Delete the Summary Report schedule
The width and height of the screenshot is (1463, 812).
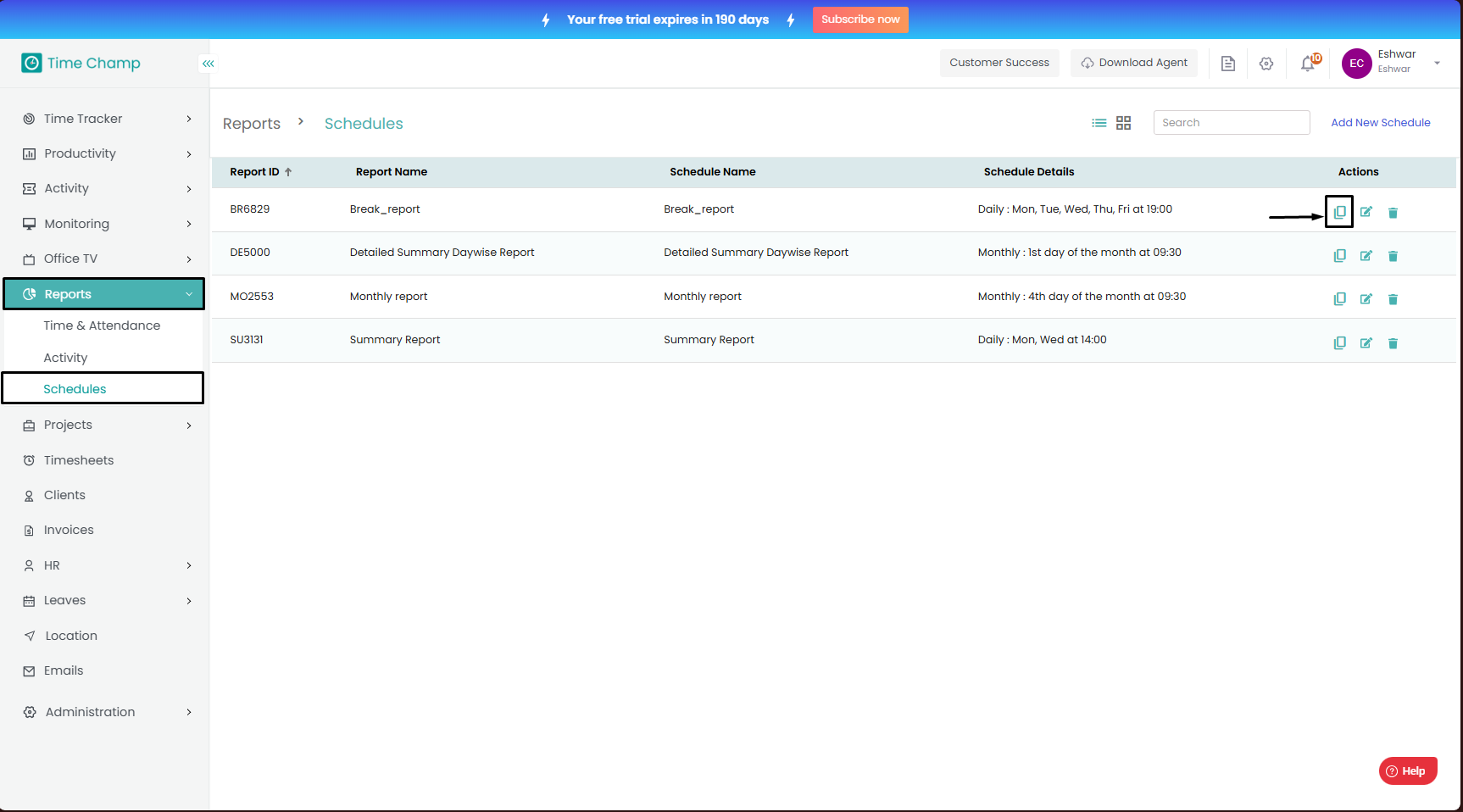point(1393,343)
